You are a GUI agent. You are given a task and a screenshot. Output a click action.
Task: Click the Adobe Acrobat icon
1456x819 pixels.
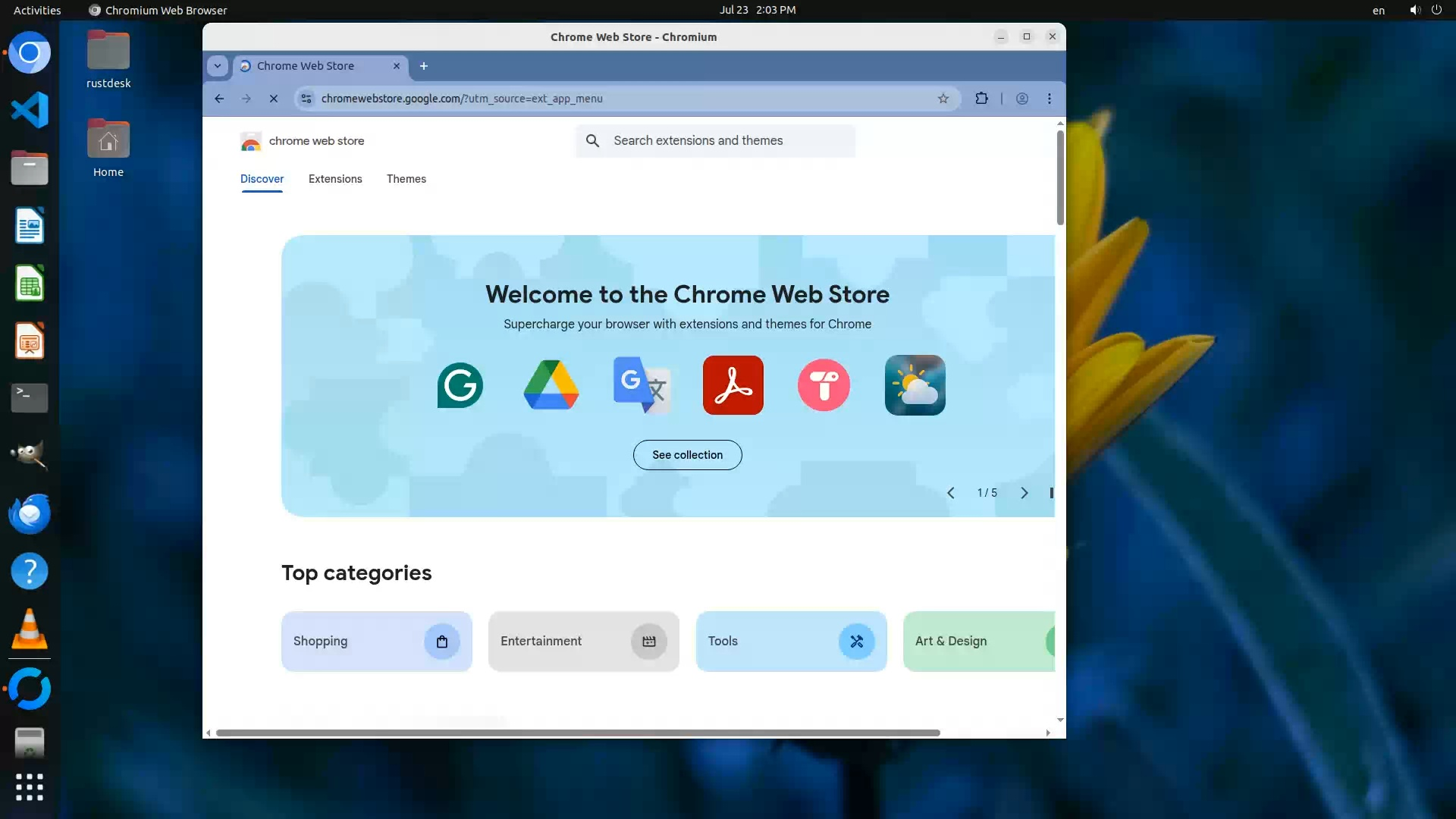coord(733,385)
